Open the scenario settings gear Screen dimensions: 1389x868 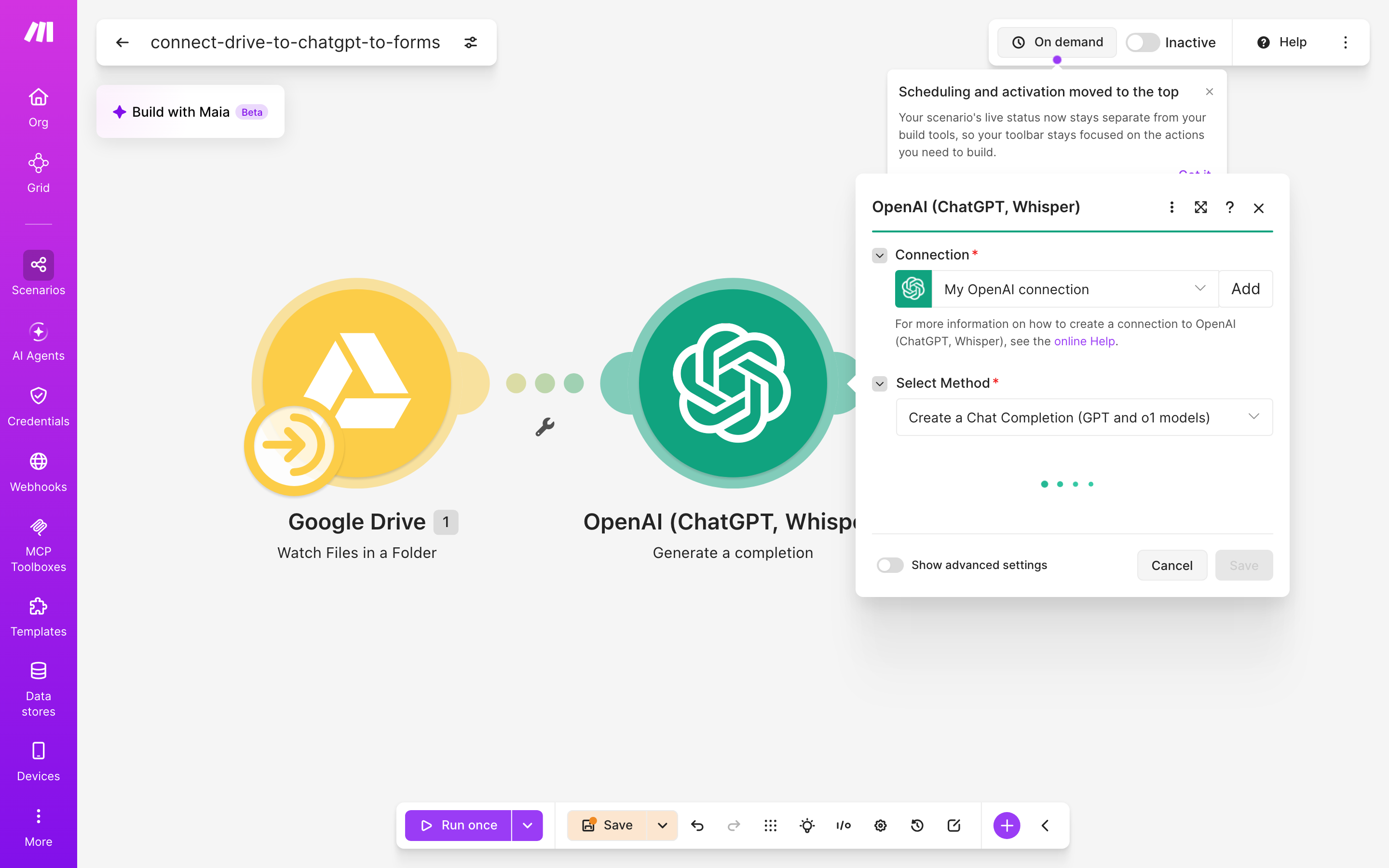tap(881, 826)
